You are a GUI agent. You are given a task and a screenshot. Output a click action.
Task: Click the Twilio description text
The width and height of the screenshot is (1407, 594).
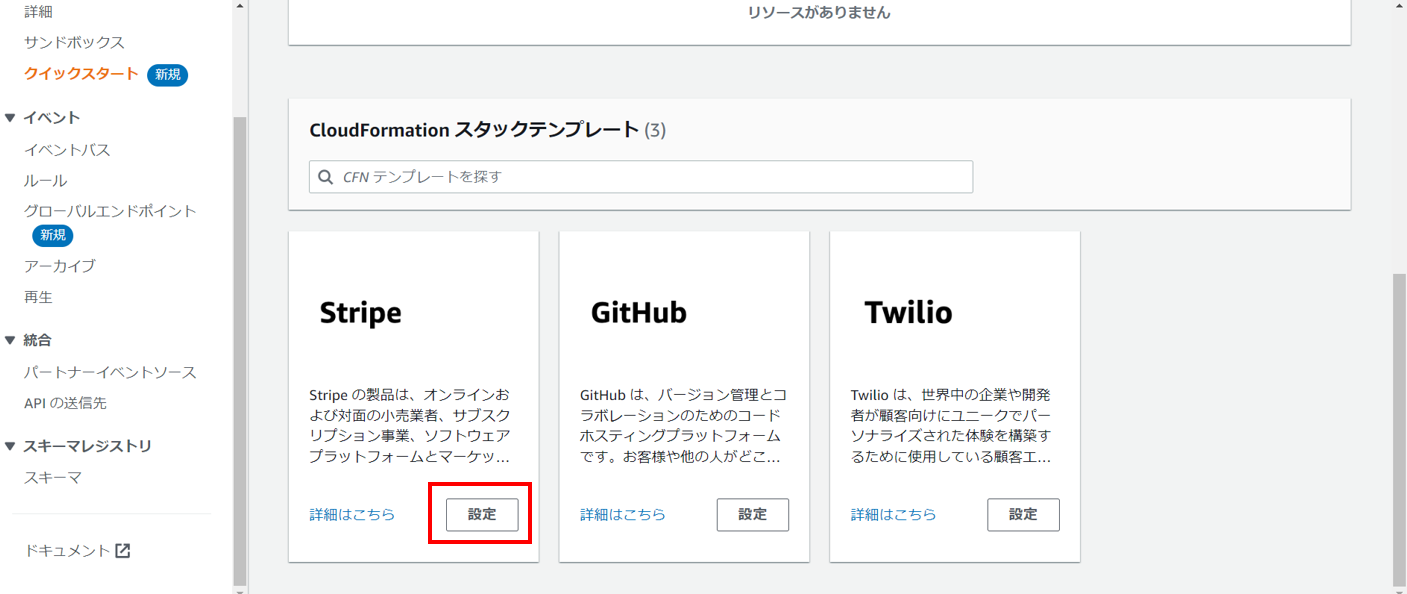point(952,426)
